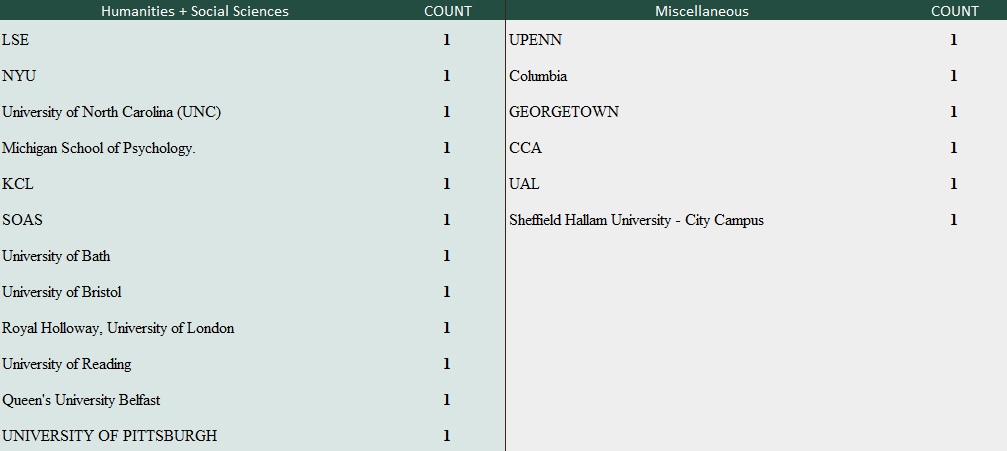Click the Columbia cell
Image resolution: width=1007 pixels, height=451 pixels.
click(x=538, y=76)
